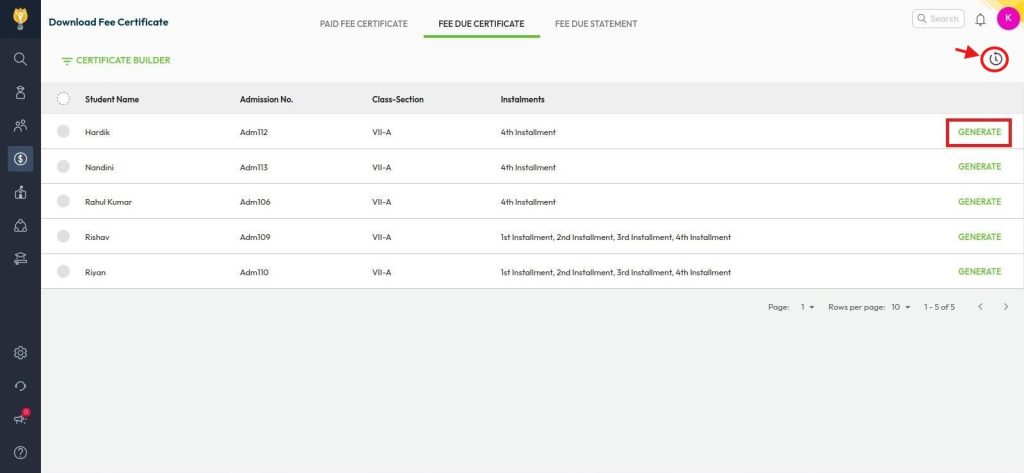The width and height of the screenshot is (1024, 473).
Task: Click the user avatar labeled K
Action: point(1008,19)
